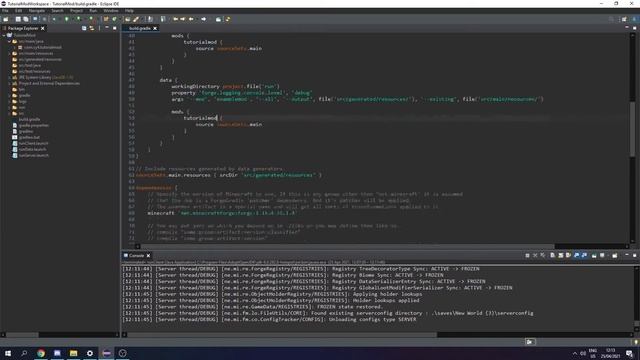Expand the src/main/resources folder
This screenshot has width=640, height=360.
point(9,53)
